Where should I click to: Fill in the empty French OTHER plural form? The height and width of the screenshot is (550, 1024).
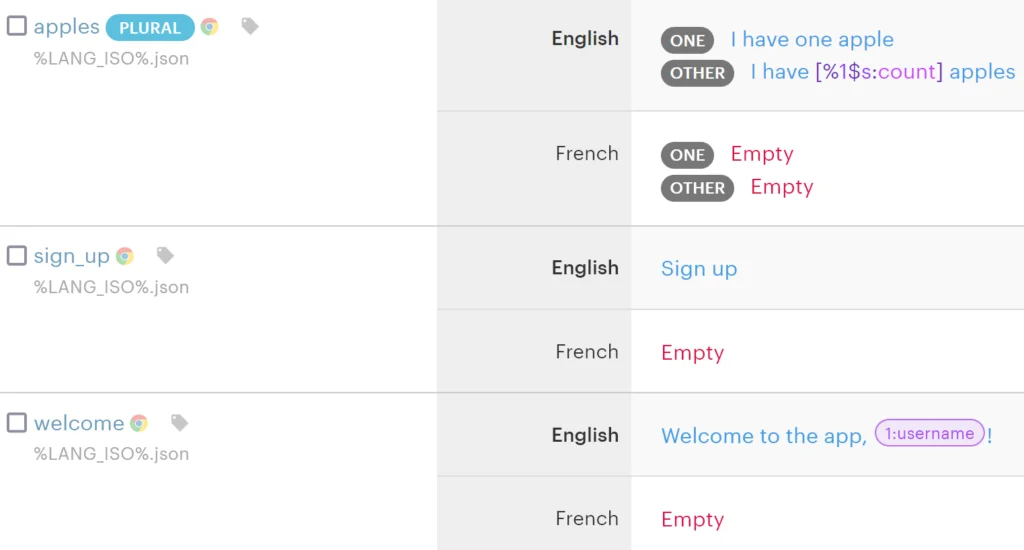781,187
